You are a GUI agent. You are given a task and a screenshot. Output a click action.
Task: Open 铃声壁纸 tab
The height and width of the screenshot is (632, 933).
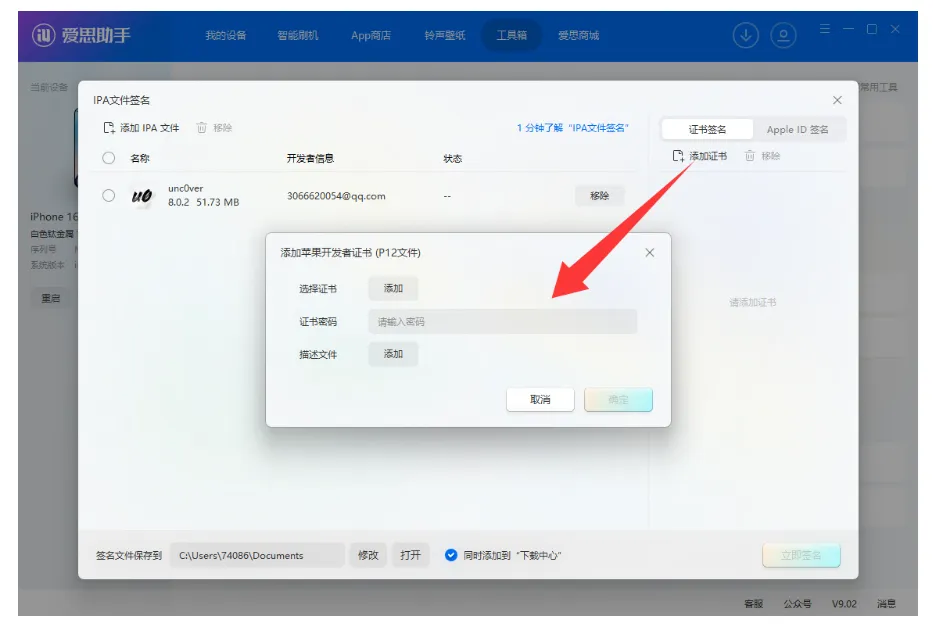click(x=444, y=36)
